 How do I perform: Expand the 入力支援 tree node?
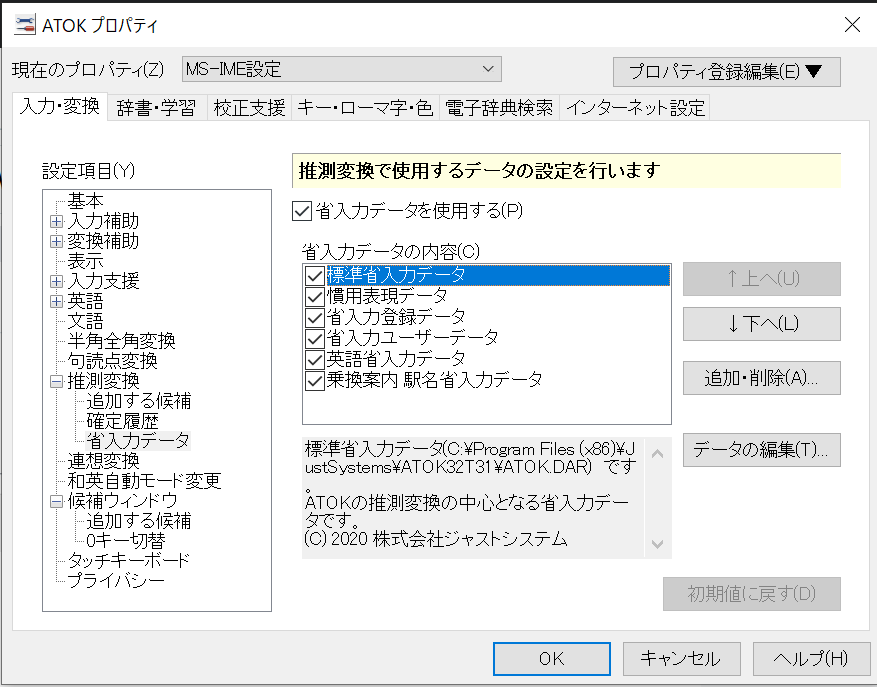point(56,281)
